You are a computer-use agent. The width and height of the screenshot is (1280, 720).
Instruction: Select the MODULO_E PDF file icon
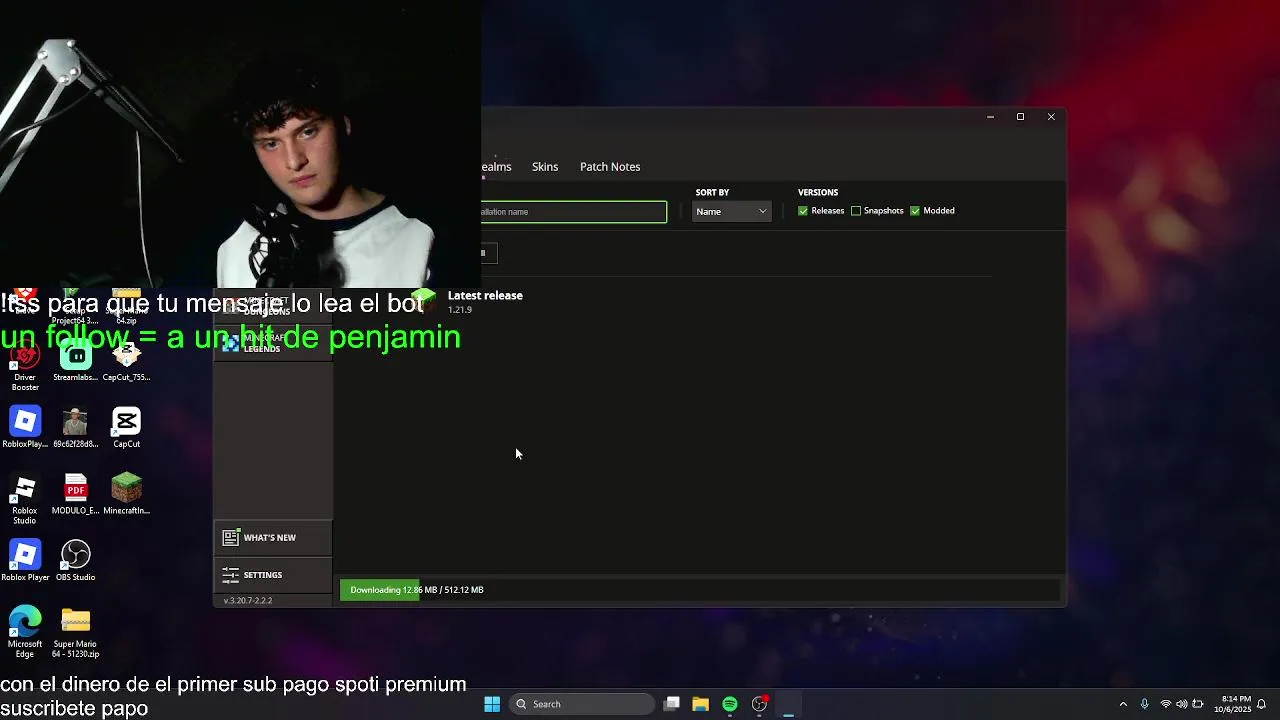pos(75,495)
